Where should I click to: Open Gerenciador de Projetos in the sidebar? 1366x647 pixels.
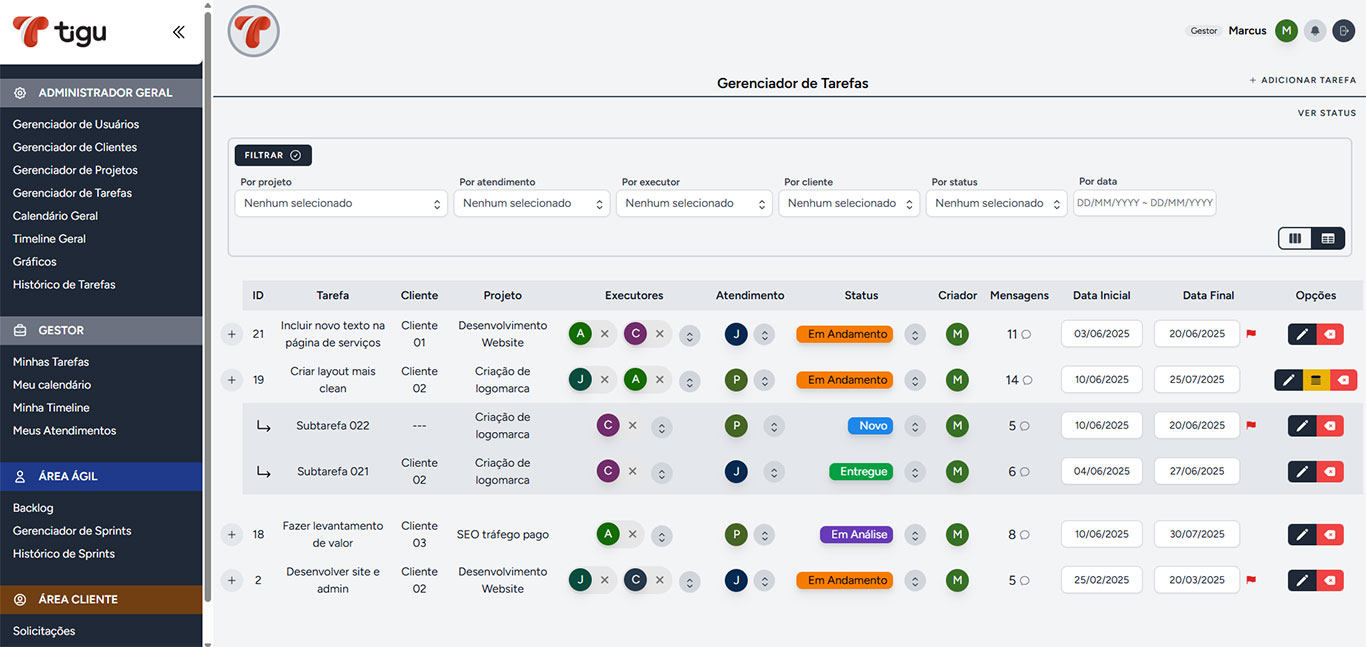(x=75, y=170)
